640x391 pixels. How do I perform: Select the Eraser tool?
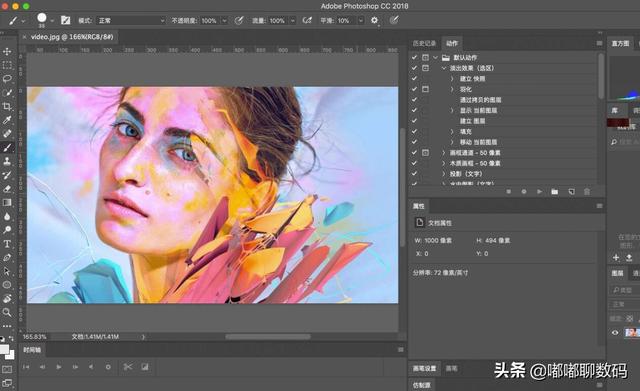[x=7, y=189]
